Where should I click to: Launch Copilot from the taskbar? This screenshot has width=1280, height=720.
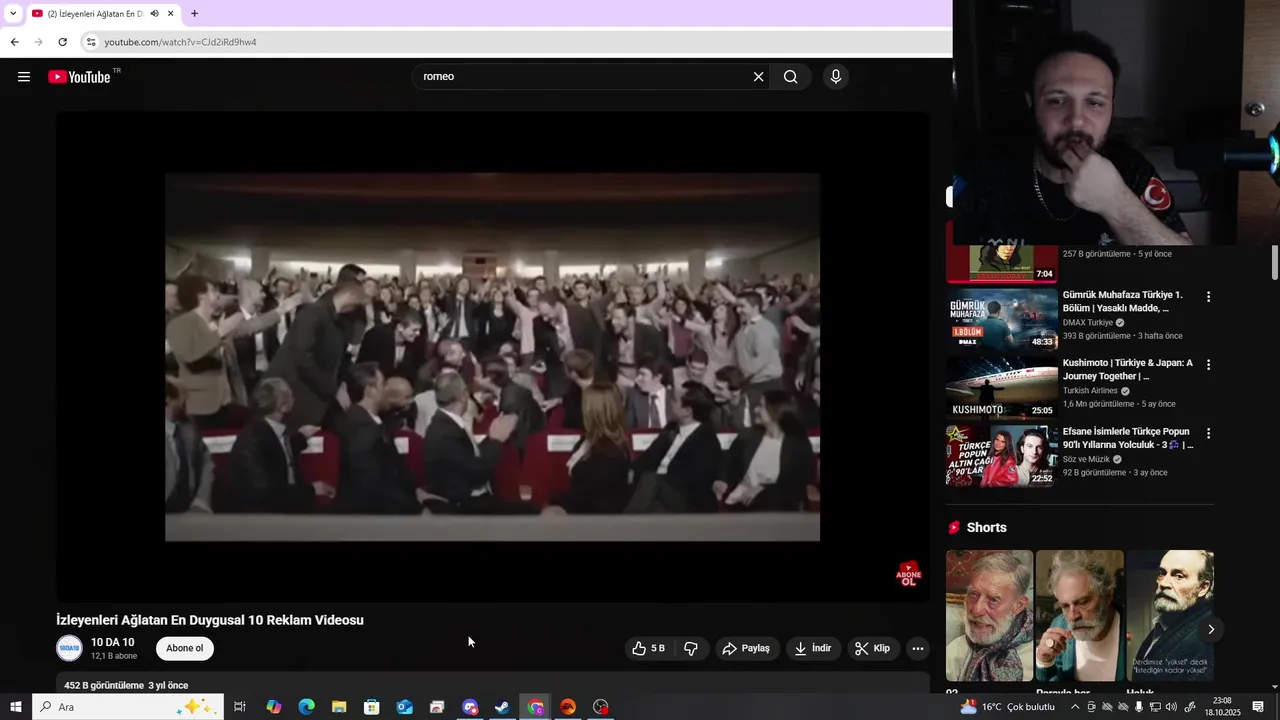273,707
